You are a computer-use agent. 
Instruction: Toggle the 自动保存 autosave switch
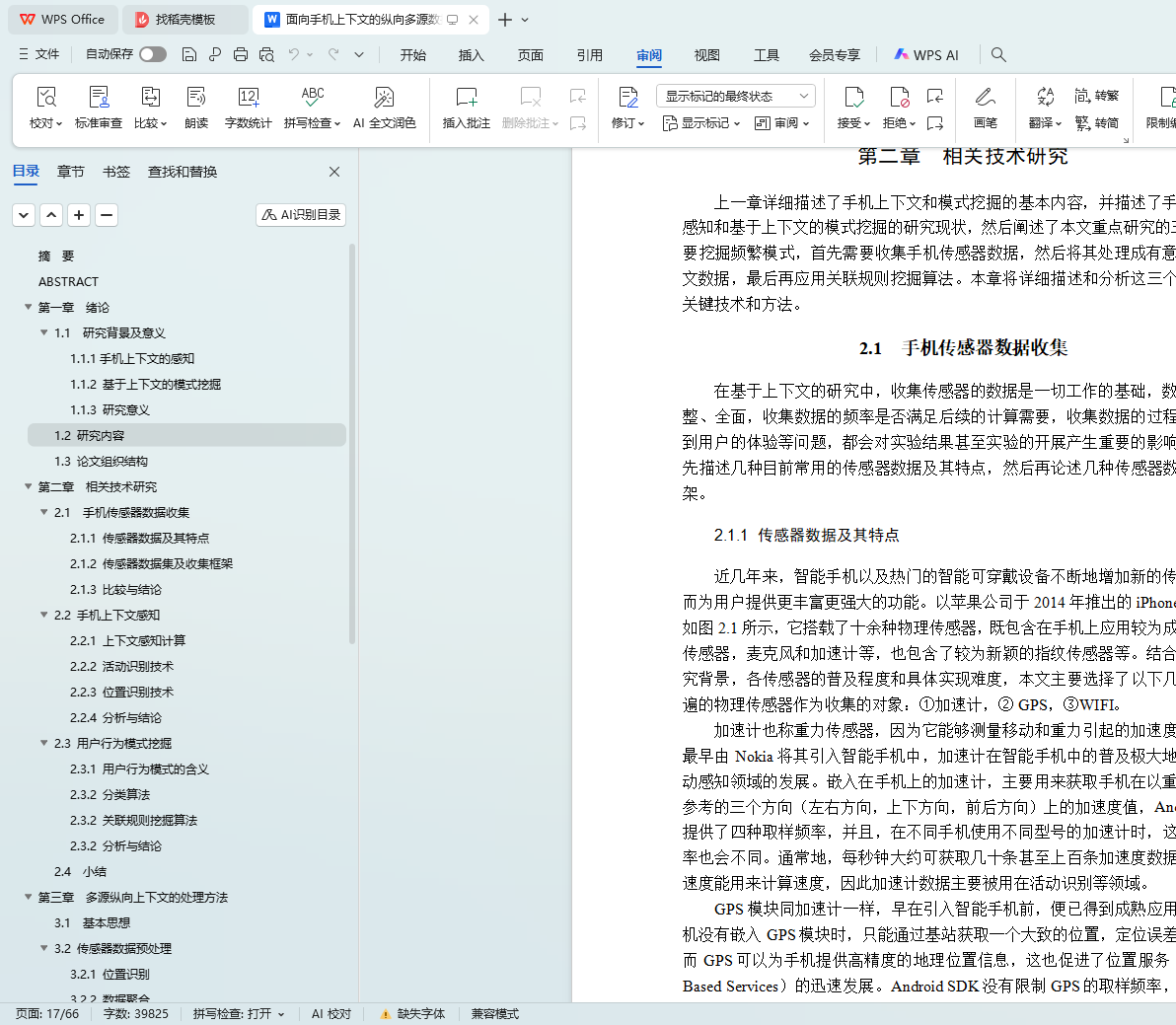coord(152,54)
